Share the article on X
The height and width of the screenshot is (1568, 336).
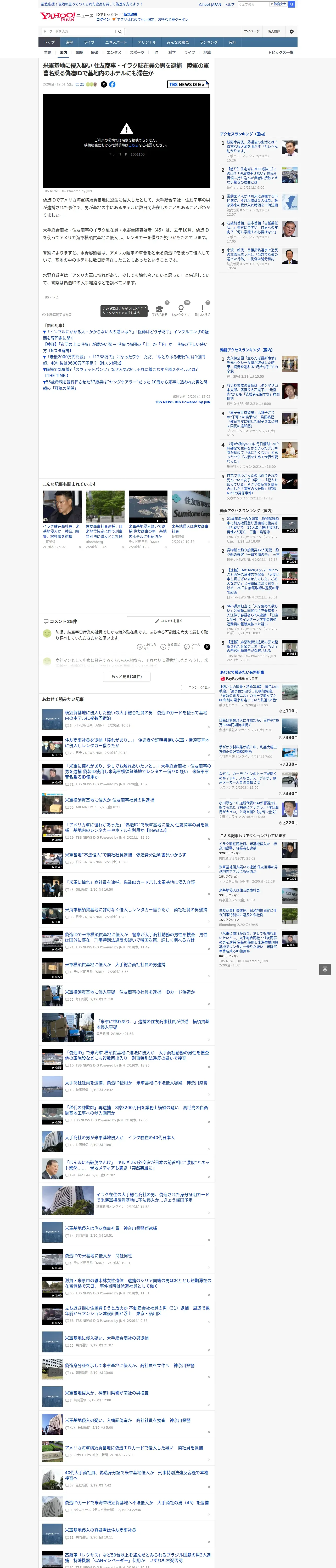click(104, 85)
